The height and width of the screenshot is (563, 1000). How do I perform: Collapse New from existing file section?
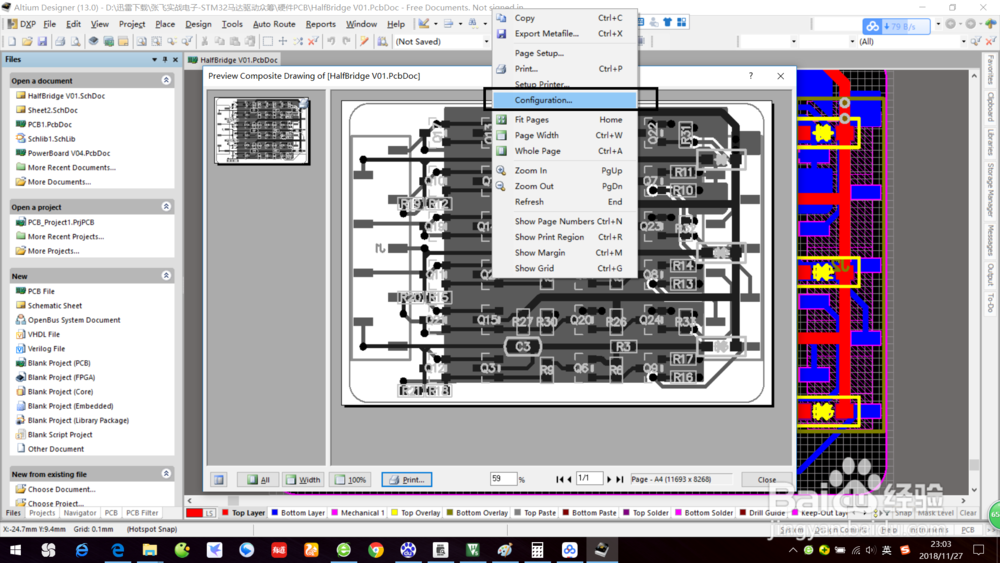[x=166, y=474]
